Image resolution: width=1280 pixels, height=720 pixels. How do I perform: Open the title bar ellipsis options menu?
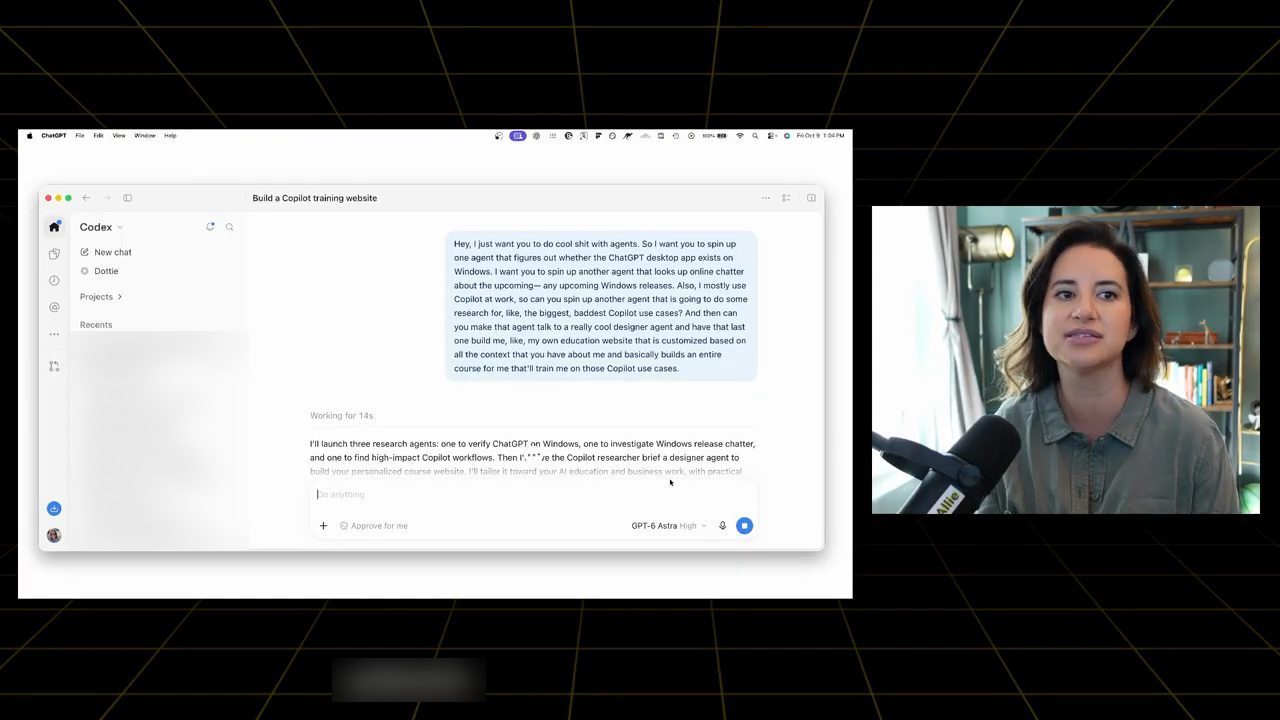[766, 198]
